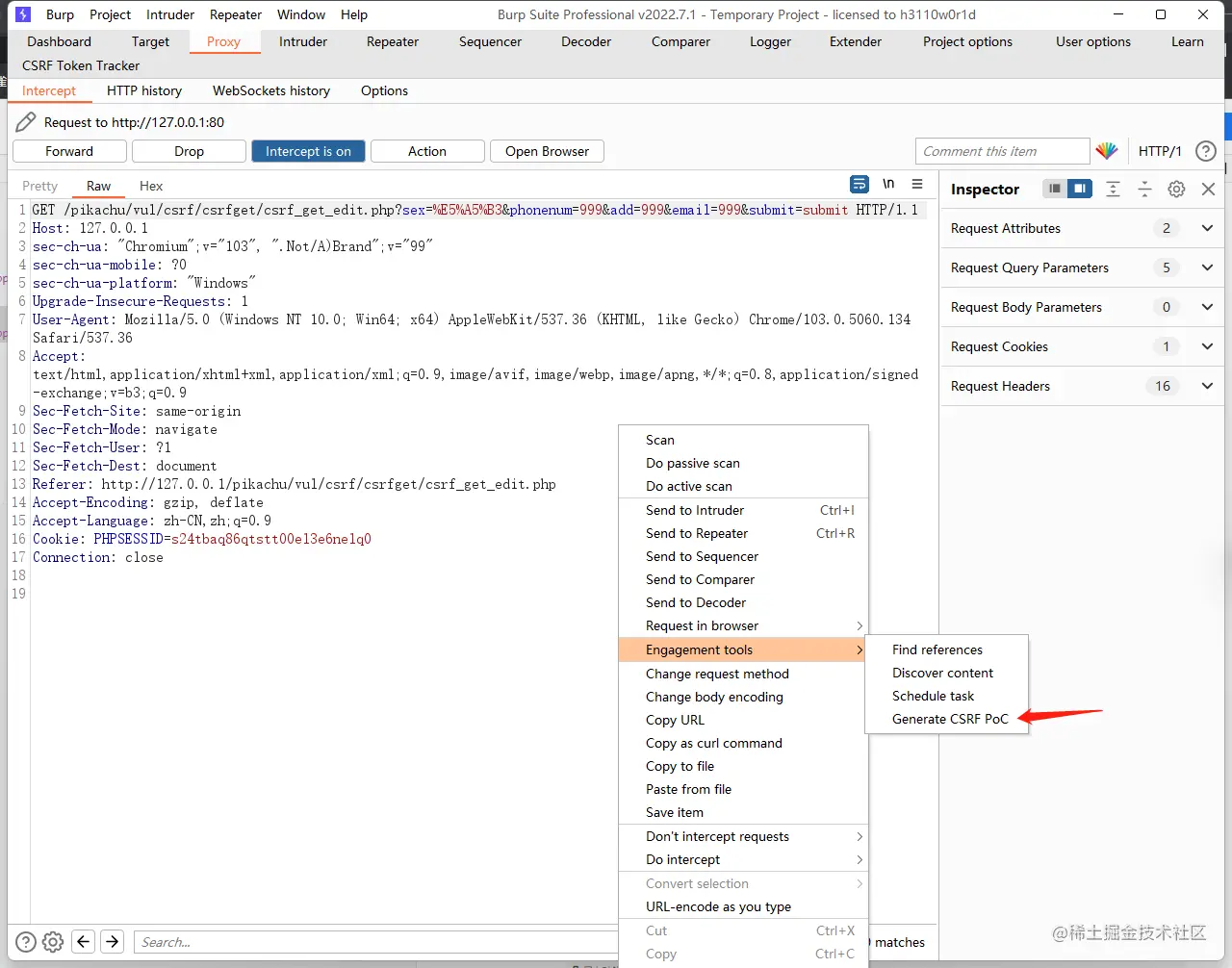Image resolution: width=1232 pixels, height=968 pixels.
Task: Click the HTTP/1 protocol label
Action: (1160, 151)
